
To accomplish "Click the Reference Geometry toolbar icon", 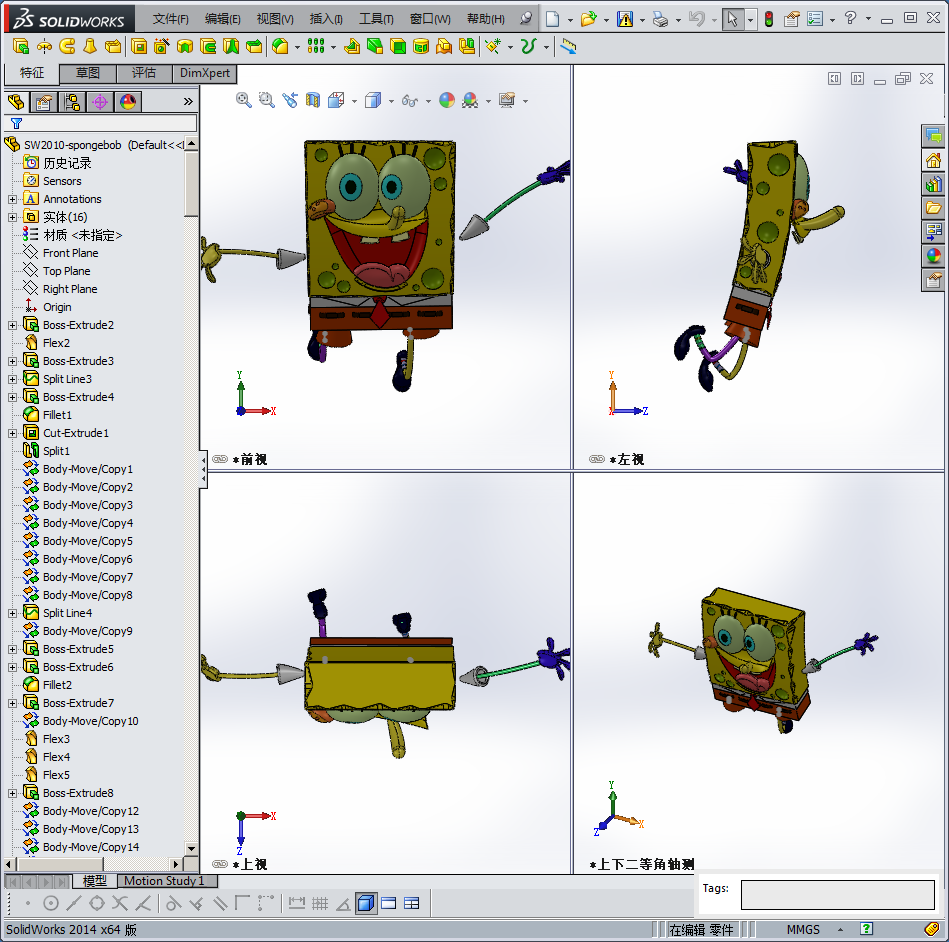I will 493,46.
